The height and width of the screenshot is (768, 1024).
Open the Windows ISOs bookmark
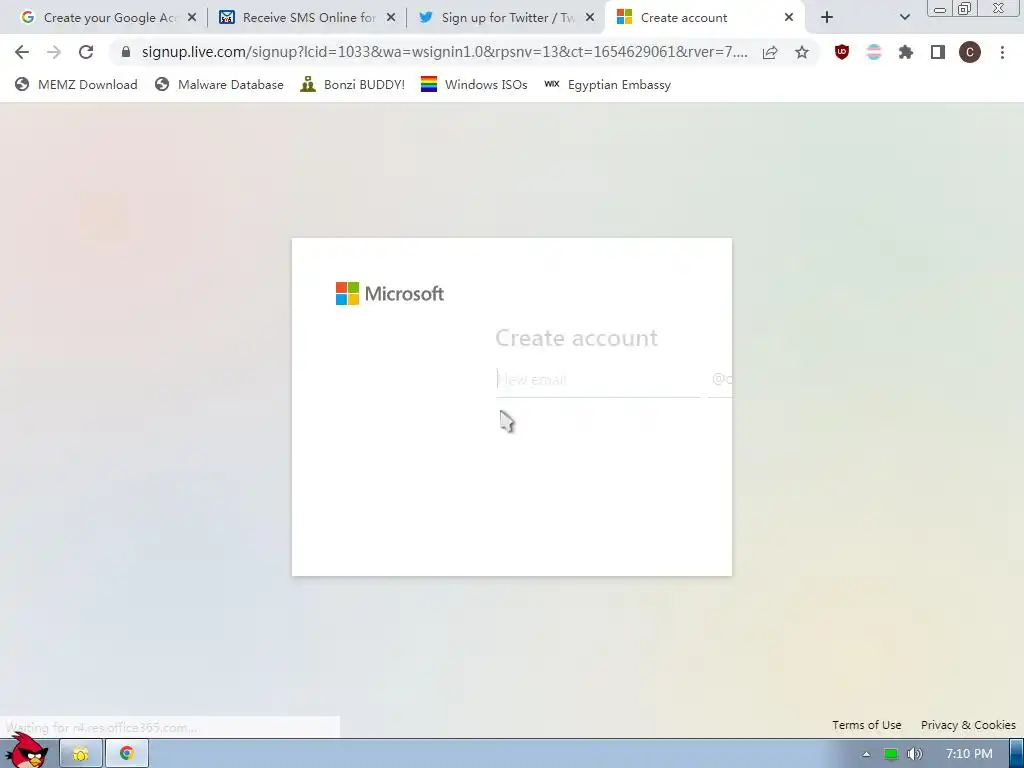(474, 84)
